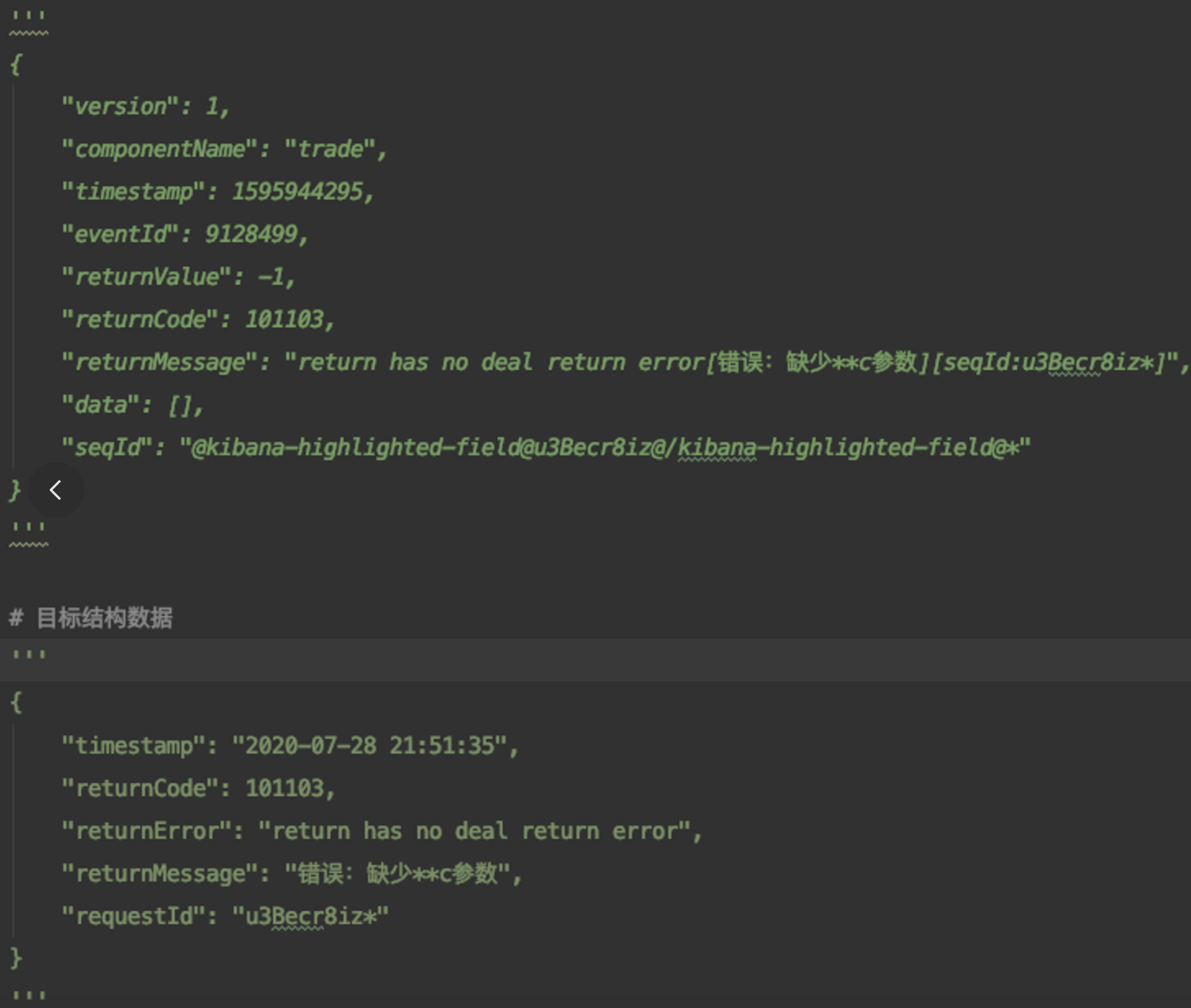Screen dimensions: 1191x1008
Task: Click the back chevron circle button
Action: 56,490
